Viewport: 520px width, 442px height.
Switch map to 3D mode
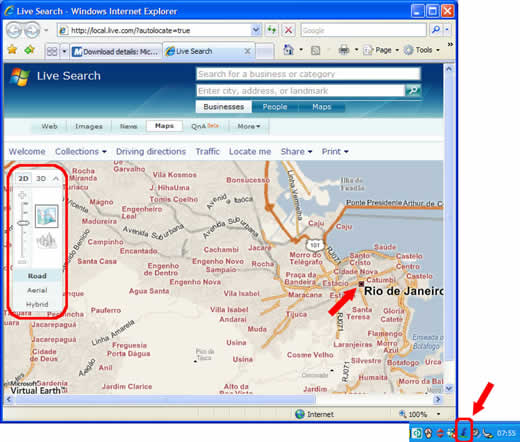tap(41, 179)
